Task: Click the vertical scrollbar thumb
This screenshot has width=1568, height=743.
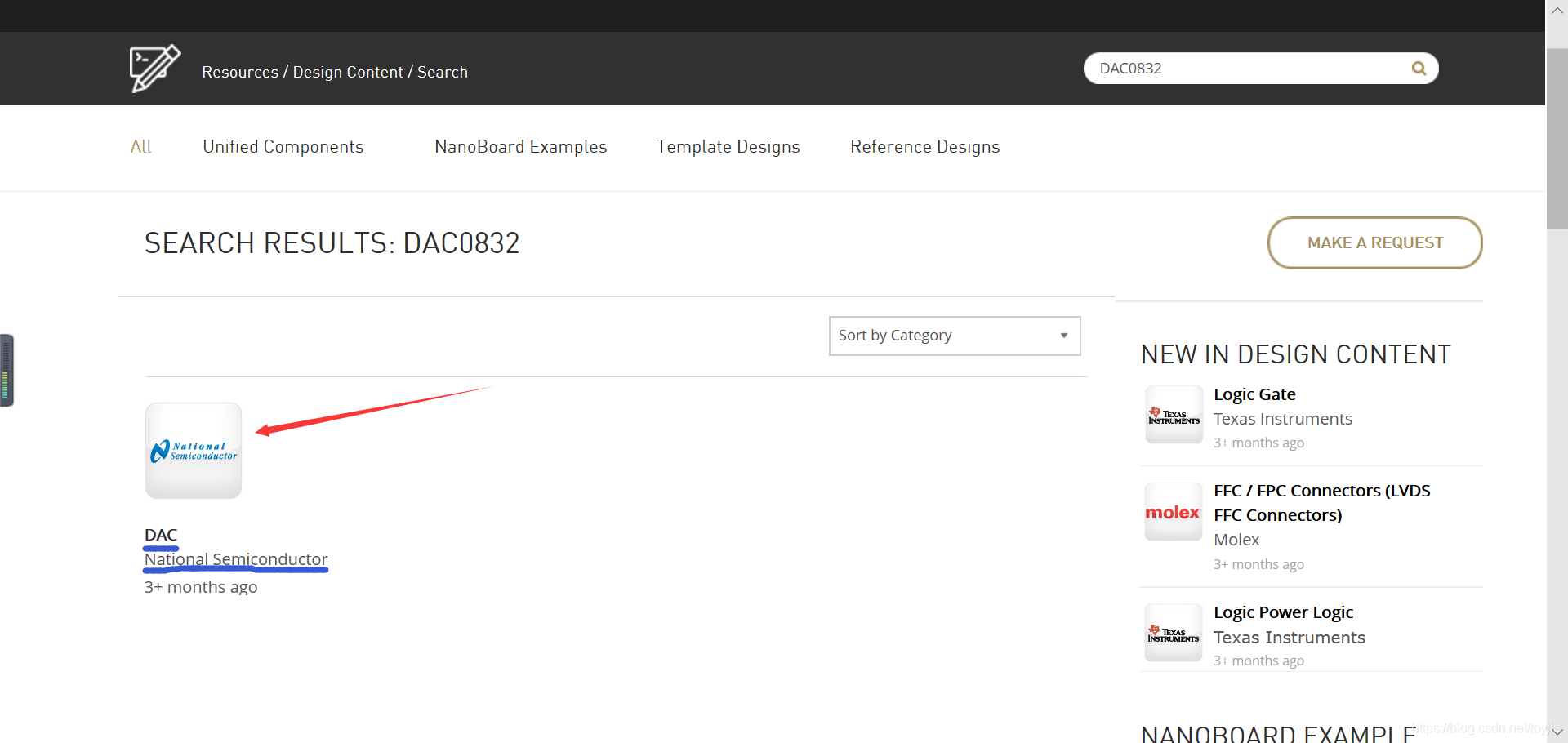Action: tap(1557, 139)
